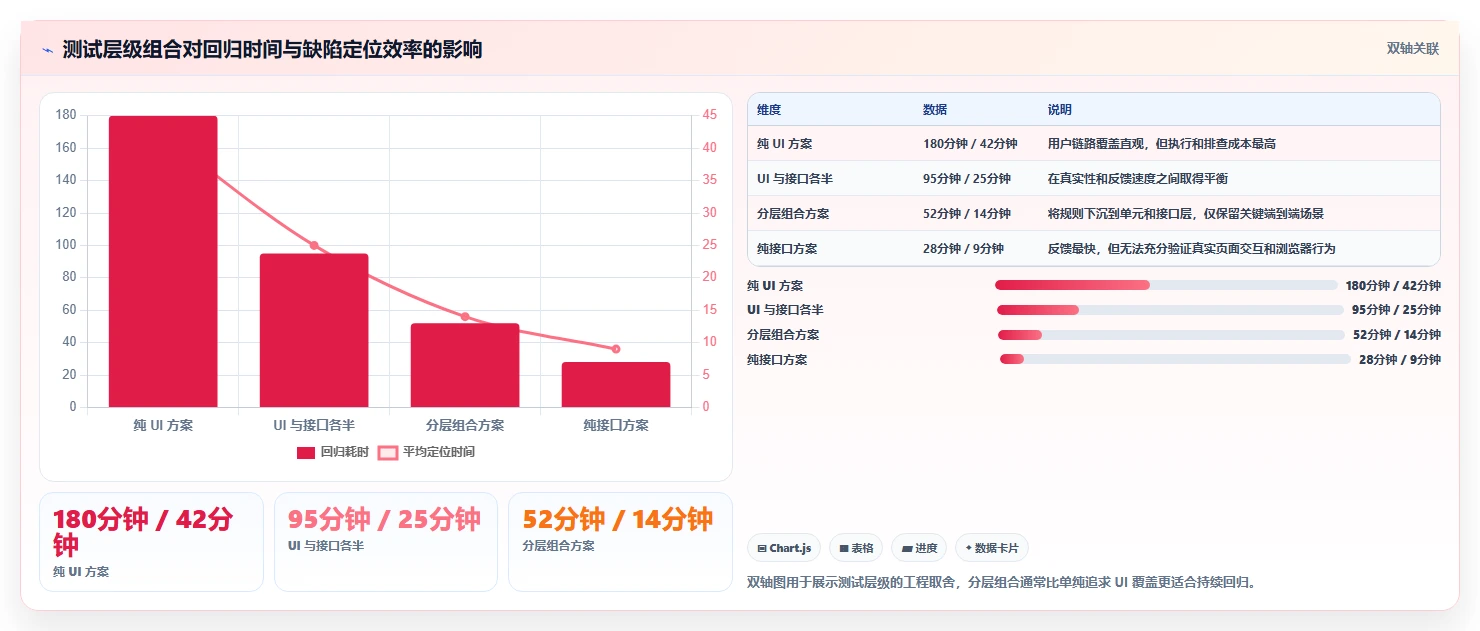Click the 纯接口方案 progress bar
This screenshot has height=631, width=1480.
pyautogui.click(x=1175, y=359)
